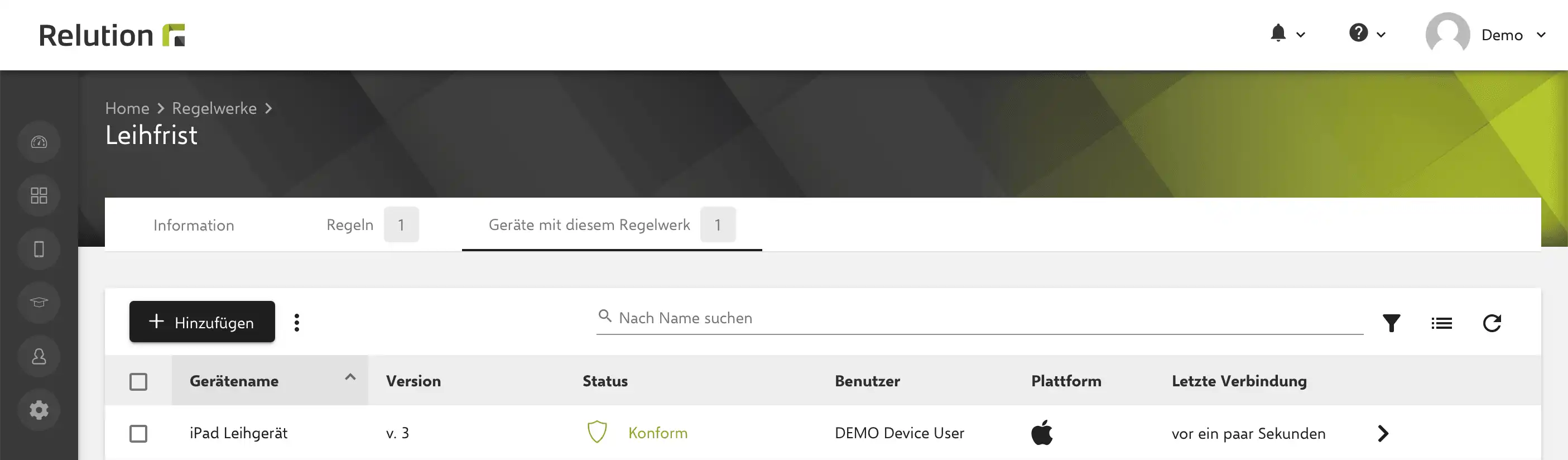Open the devices phone sidebar icon
Viewport: 1568px width, 460px height.
click(x=39, y=249)
